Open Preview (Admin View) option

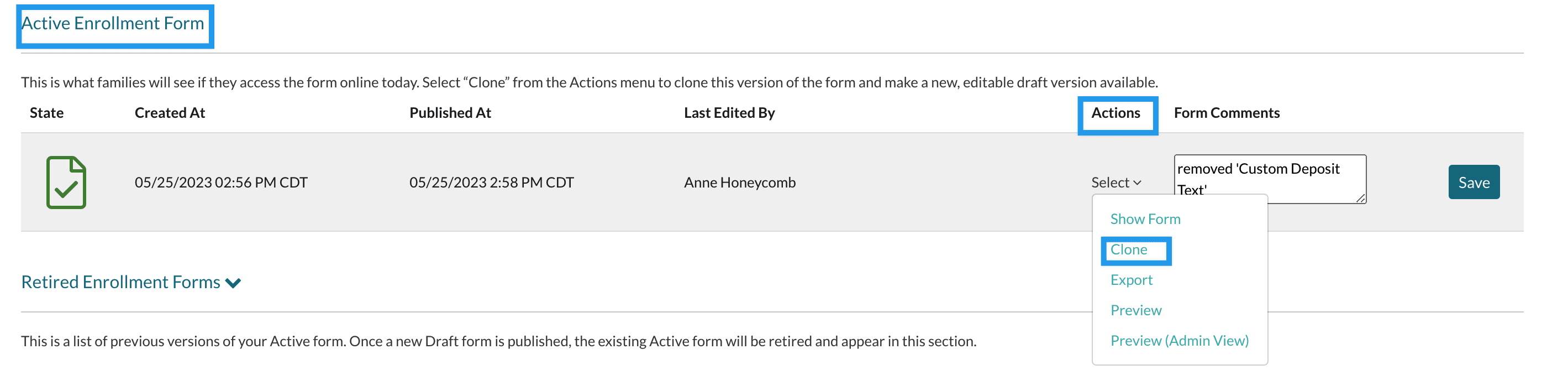(1179, 341)
